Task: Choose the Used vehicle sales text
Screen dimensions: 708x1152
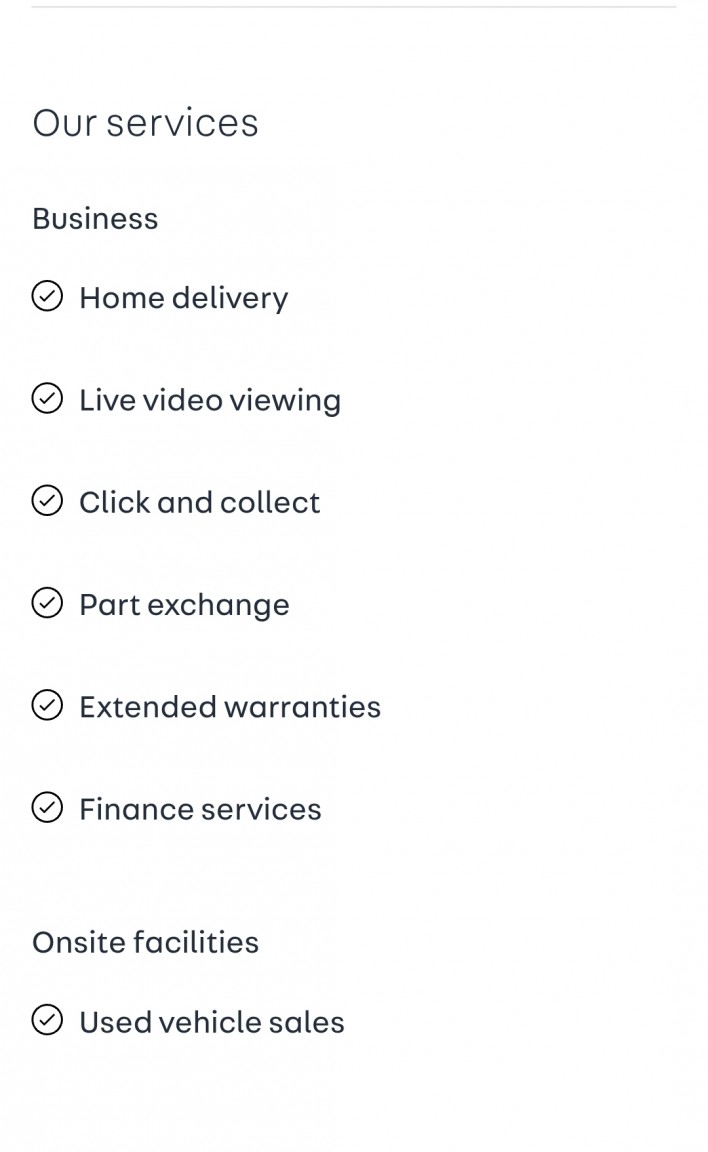Action: tap(211, 1022)
